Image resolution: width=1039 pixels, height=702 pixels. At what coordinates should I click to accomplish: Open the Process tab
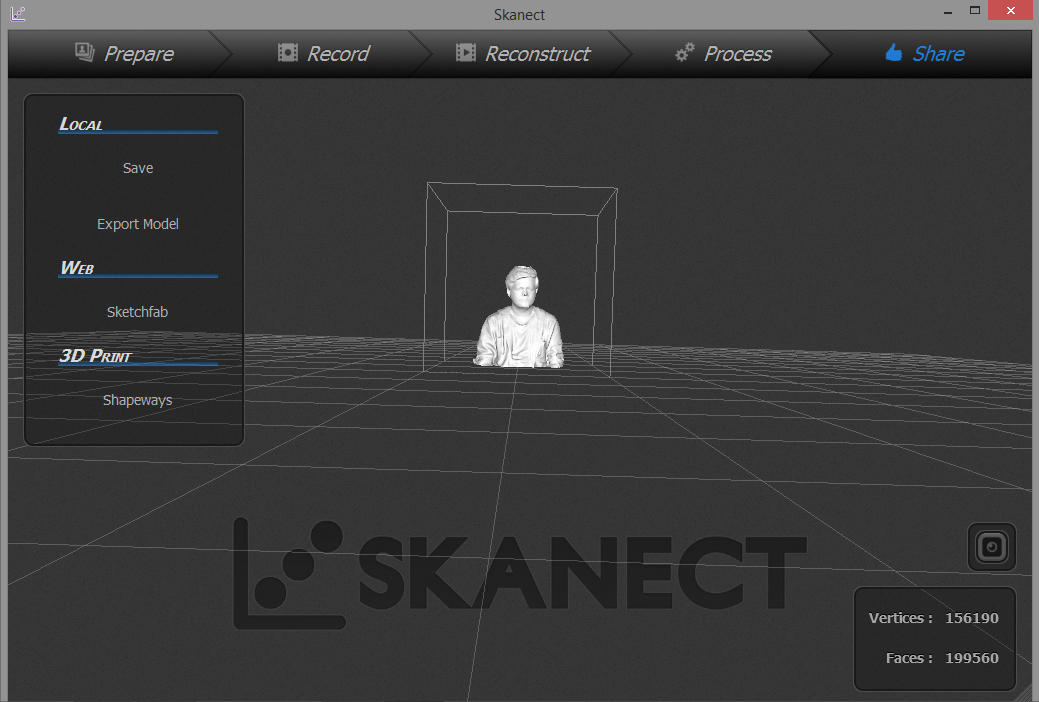click(723, 54)
